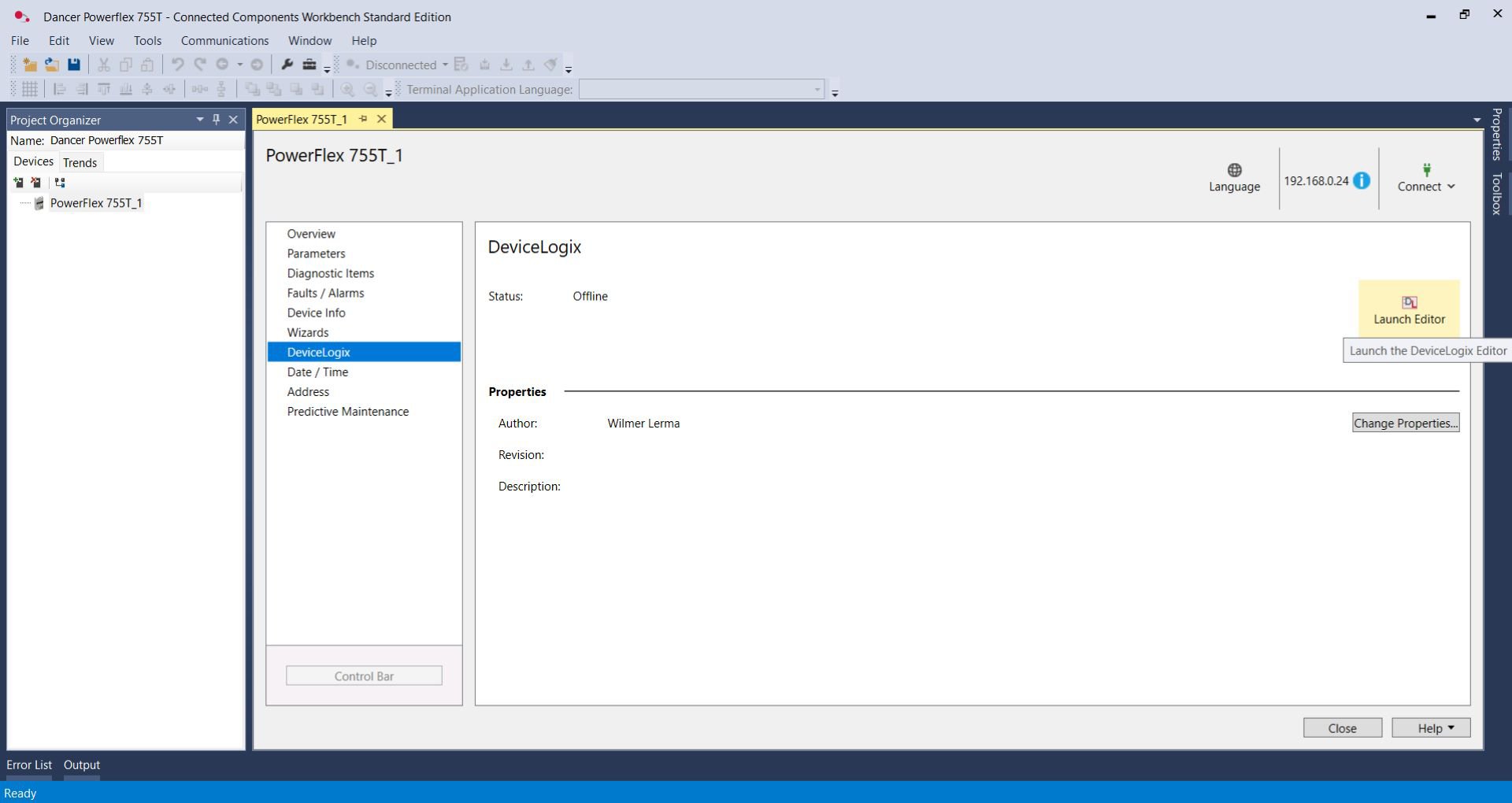
Task: Open the Terminal Application Language combo box
Action: [x=702, y=89]
